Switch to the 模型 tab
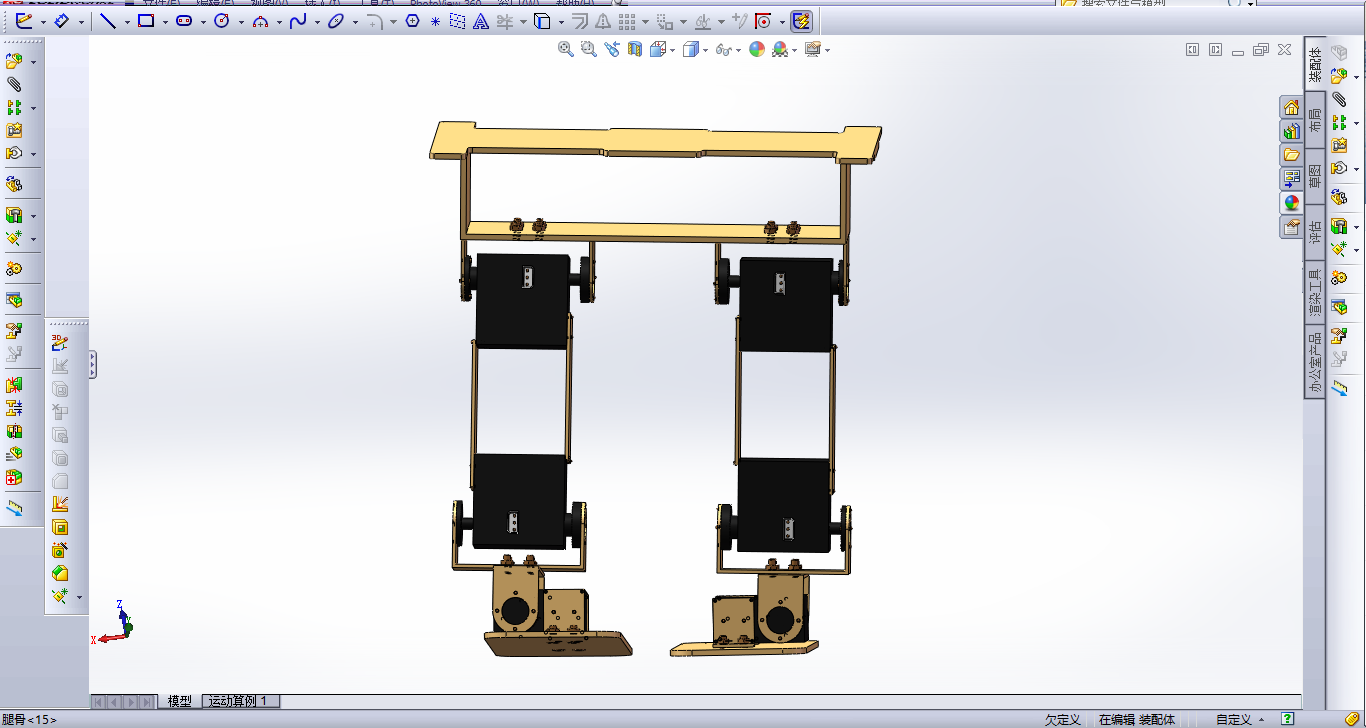The width and height of the screenshot is (1366, 728). [180, 701]
